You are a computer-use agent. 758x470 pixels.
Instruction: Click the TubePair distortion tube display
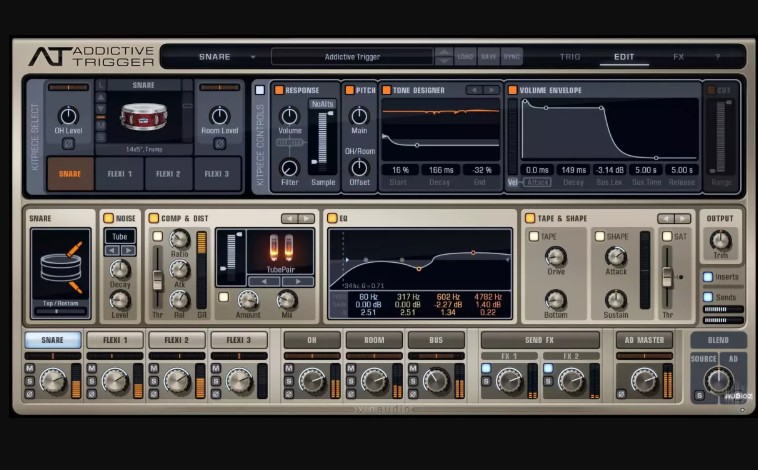point(280,251)
